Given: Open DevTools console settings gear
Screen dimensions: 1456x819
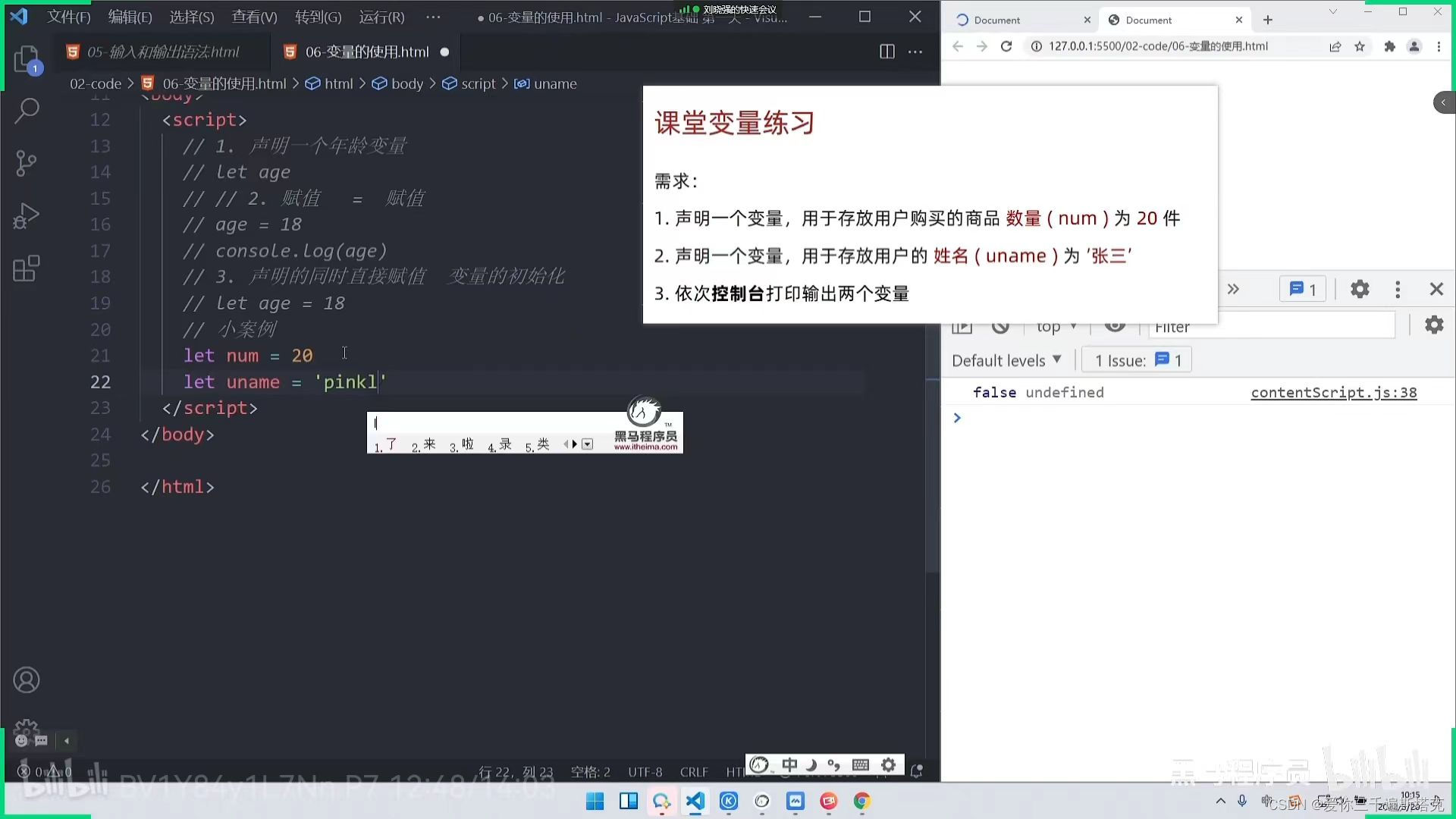Looking at the screenshot, I should pyautogui.click(x=1433, y=325).
